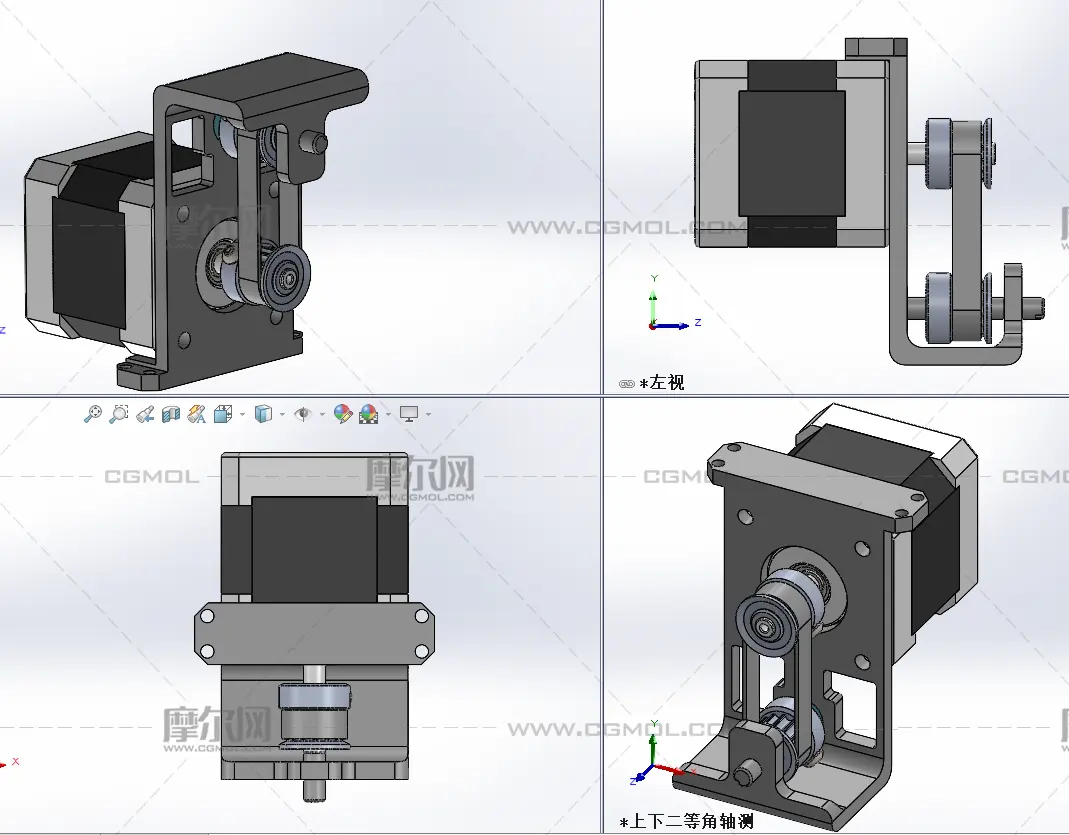Click the Zoom to Fit magnifier icon
The image size is (1069, 835).
93,413
